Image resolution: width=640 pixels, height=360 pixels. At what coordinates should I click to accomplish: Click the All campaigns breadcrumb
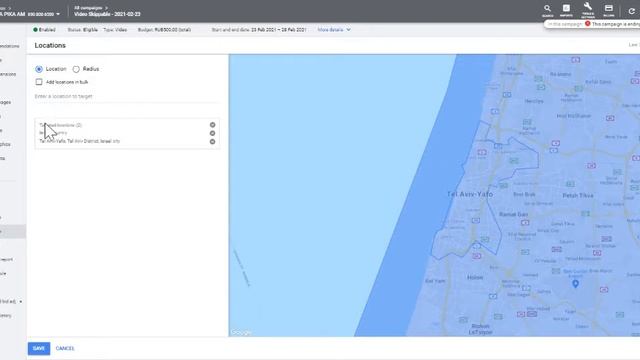[x=88, y=8]
